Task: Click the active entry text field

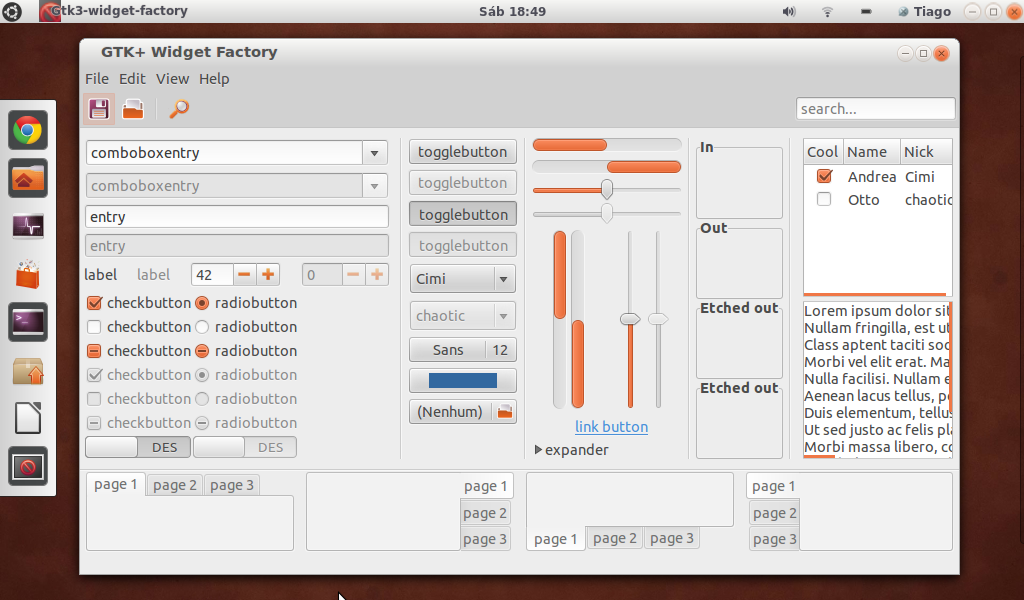Action: (x=237, y=217)
